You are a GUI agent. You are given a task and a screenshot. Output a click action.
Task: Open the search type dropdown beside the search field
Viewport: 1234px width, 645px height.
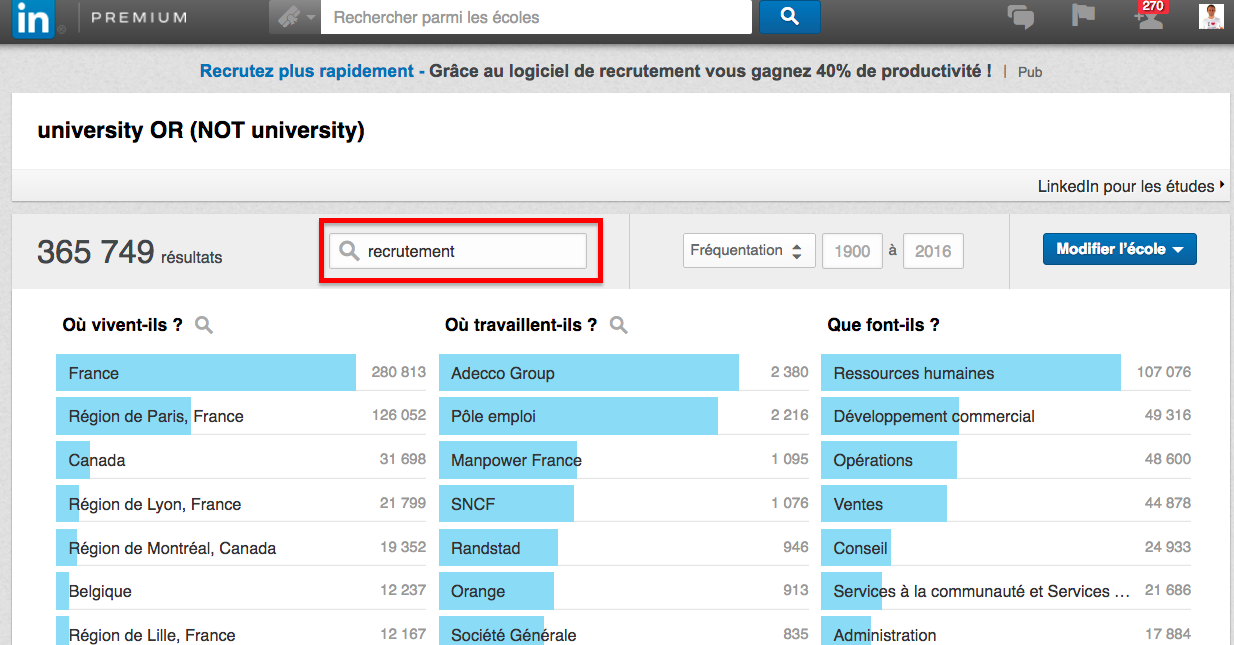pos(295,17)
